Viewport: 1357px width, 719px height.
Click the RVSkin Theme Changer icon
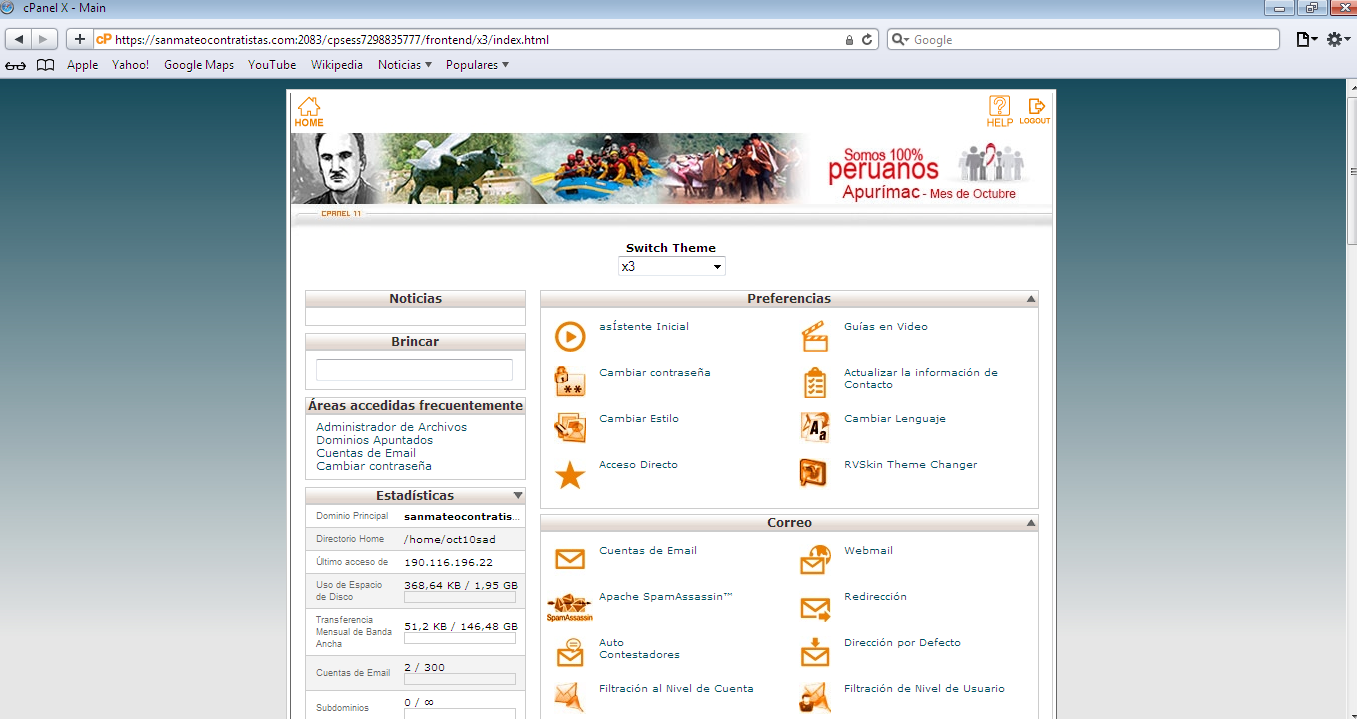point(815,471)
